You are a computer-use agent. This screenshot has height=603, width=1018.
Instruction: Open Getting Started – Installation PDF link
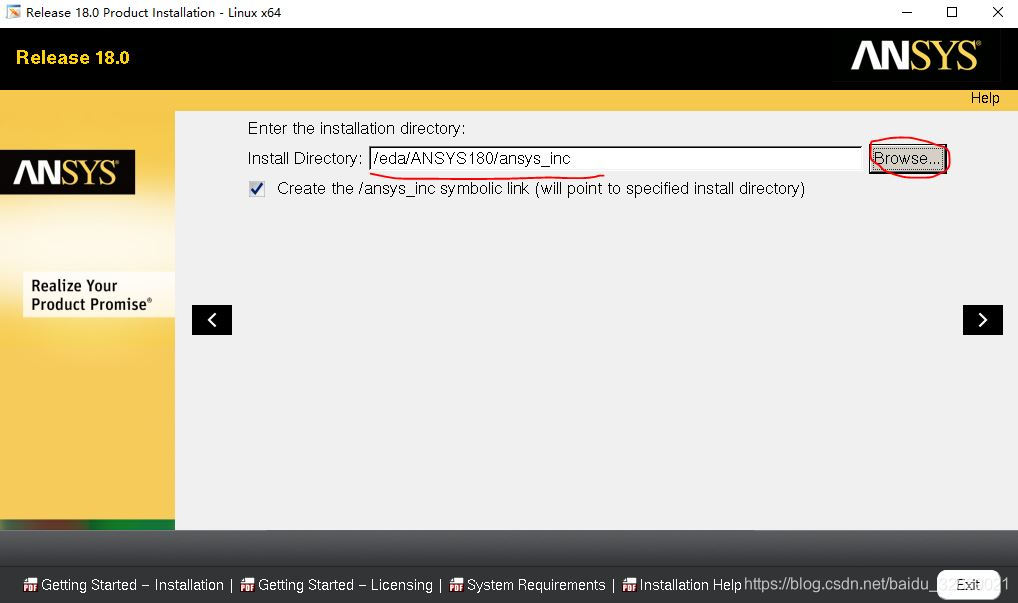(132, 585)
